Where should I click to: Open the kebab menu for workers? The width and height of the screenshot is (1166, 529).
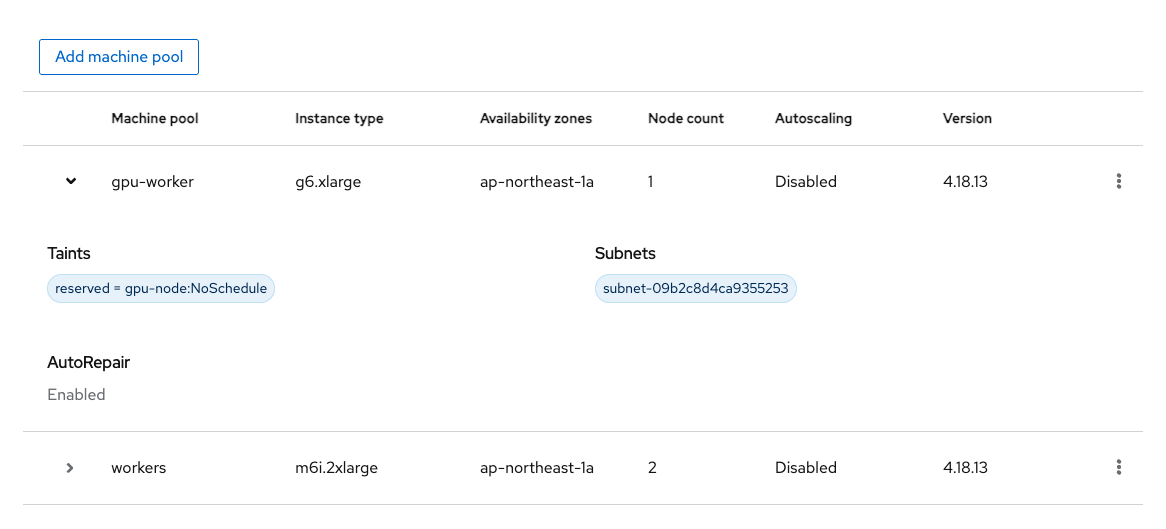pos(1119,468)
